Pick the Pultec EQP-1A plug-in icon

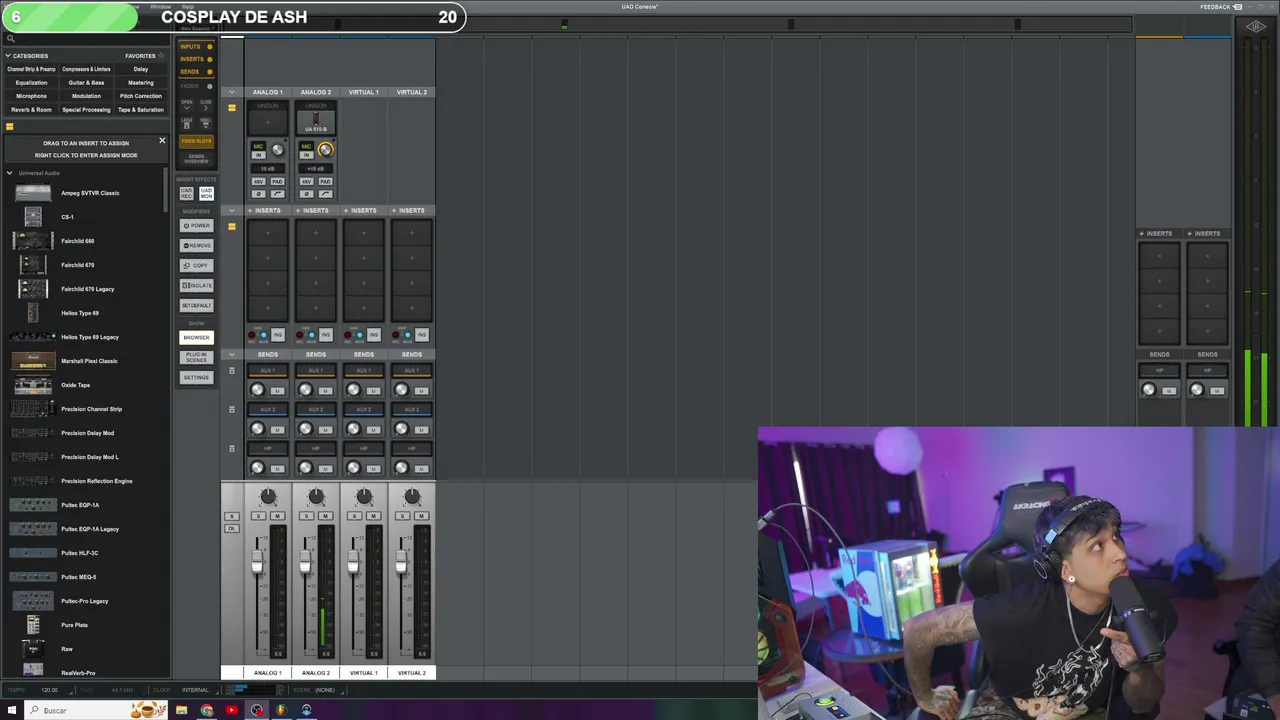click(32, 505)
